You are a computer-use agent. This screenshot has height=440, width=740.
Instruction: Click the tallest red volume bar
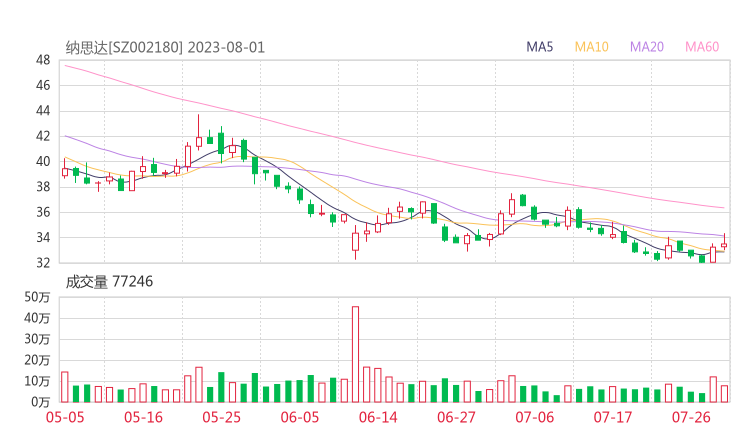355,354
